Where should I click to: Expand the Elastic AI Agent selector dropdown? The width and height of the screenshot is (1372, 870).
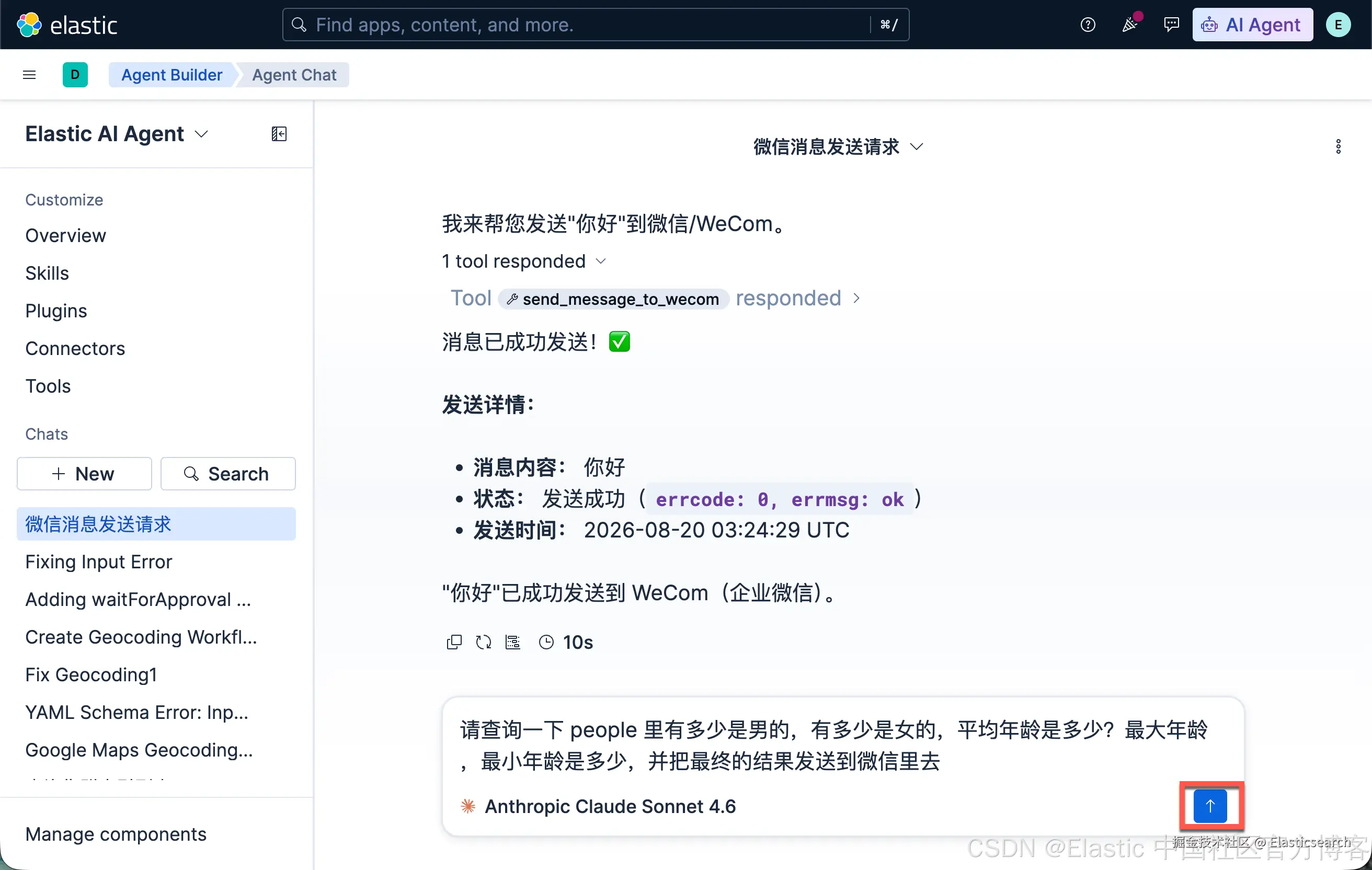(116, 134)
